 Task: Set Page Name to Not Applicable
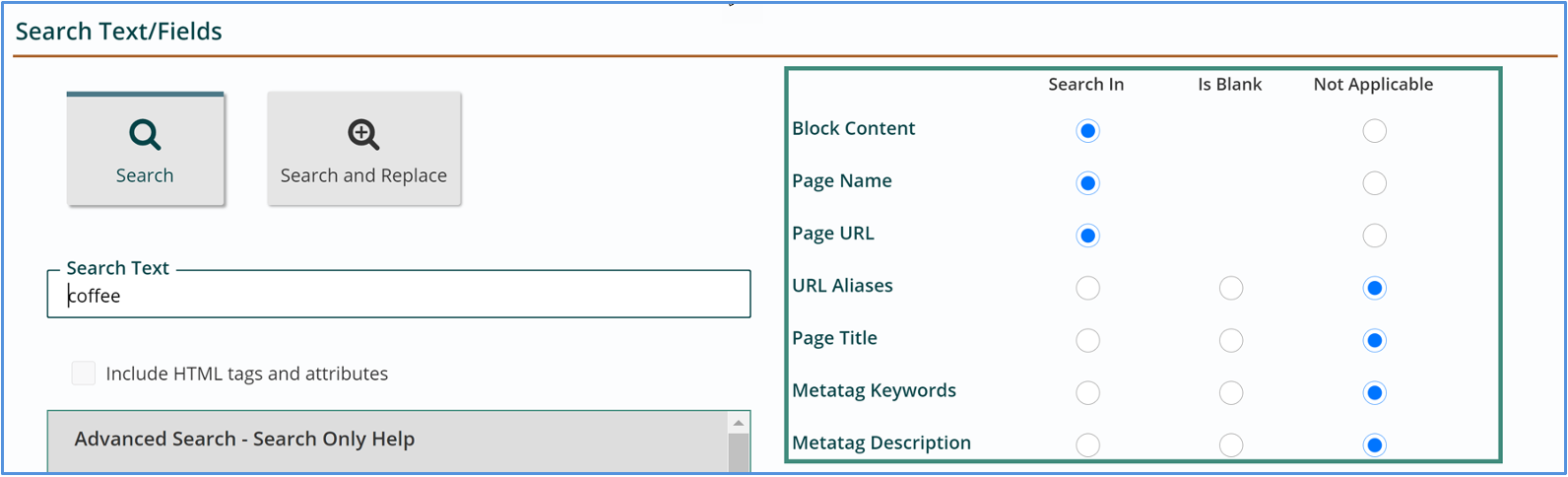1374,183
